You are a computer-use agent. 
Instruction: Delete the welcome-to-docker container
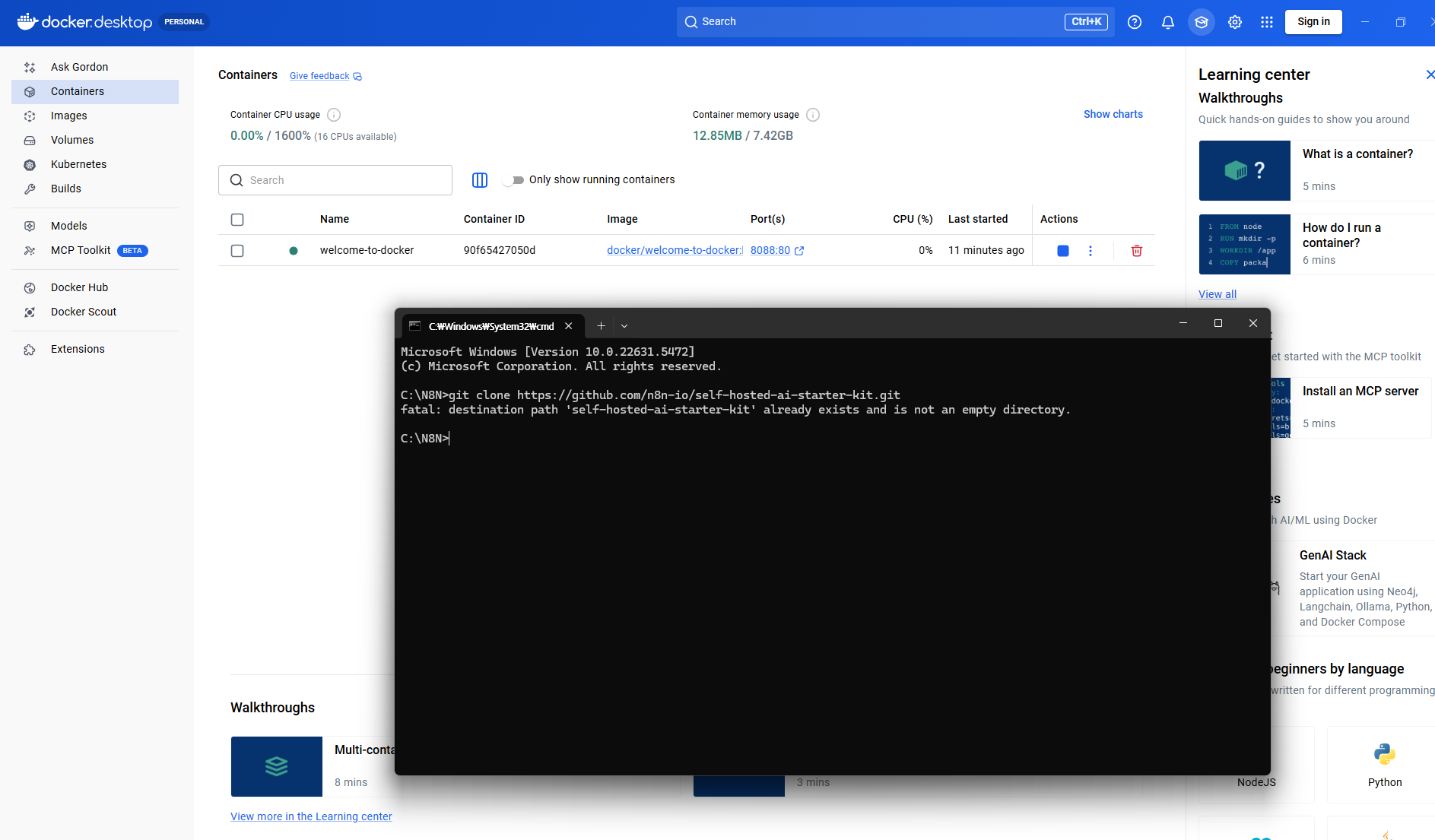(1137, 251)
